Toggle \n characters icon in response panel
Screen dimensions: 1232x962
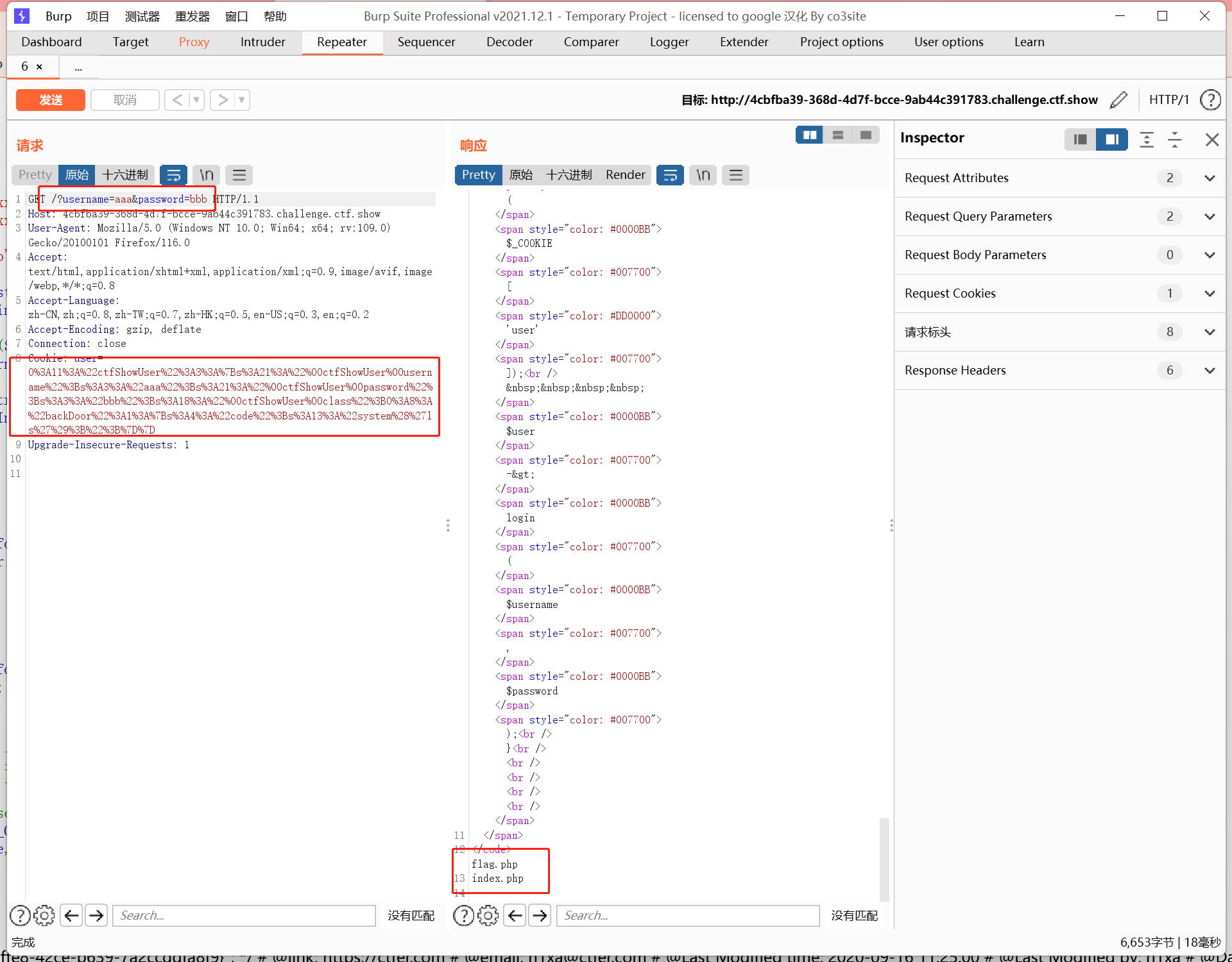[x=703, y=175]
